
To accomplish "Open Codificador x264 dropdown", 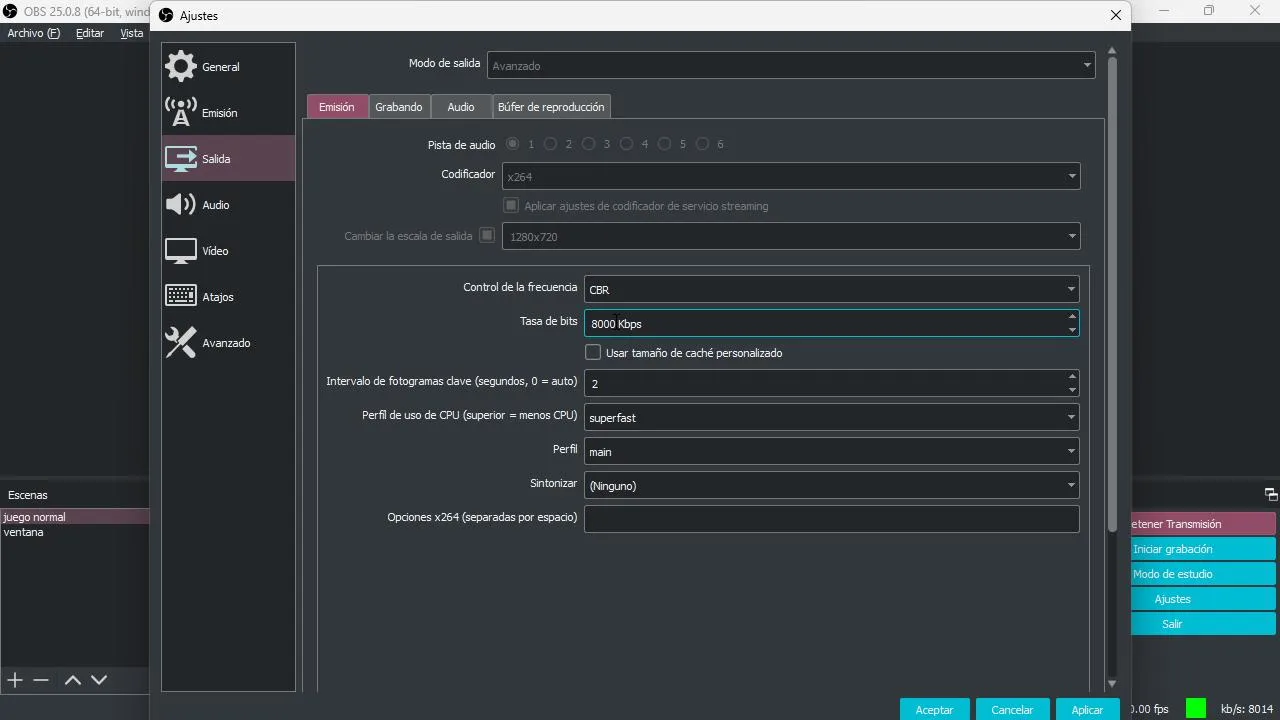I will [x=791, y=176].
